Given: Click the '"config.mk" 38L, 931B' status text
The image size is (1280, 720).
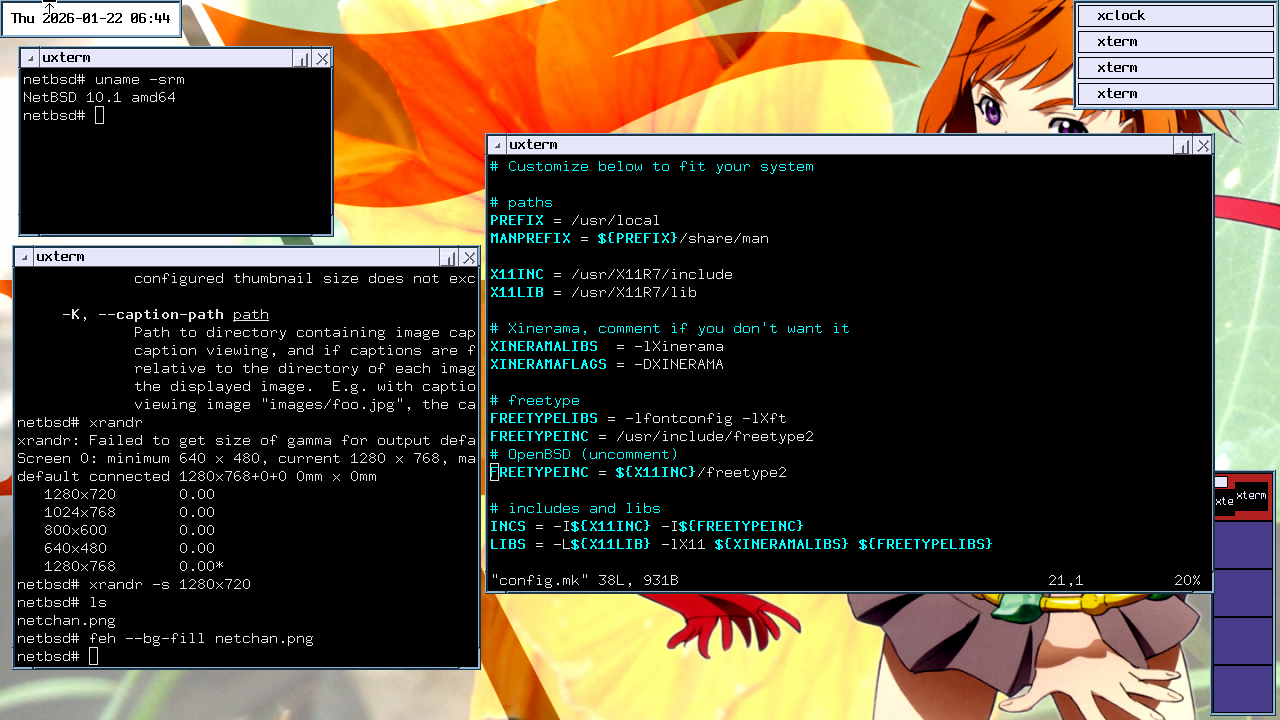Looking at the screenshot, I should (x=584, y=581).
